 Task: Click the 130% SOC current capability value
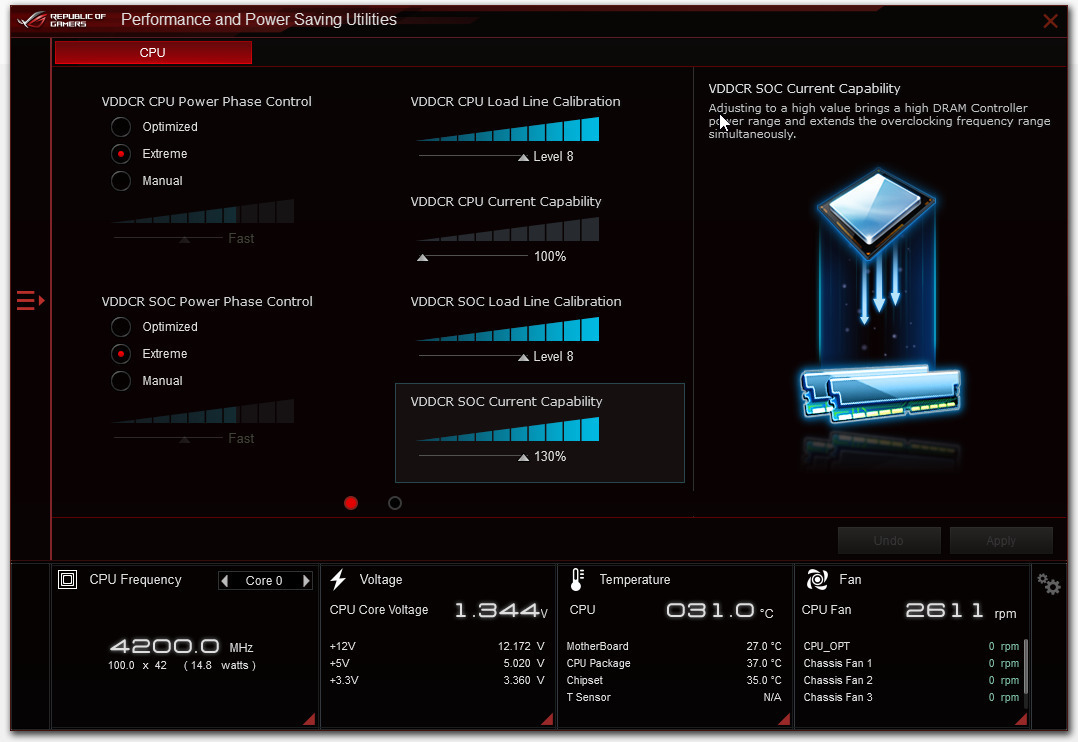point(550,457)
